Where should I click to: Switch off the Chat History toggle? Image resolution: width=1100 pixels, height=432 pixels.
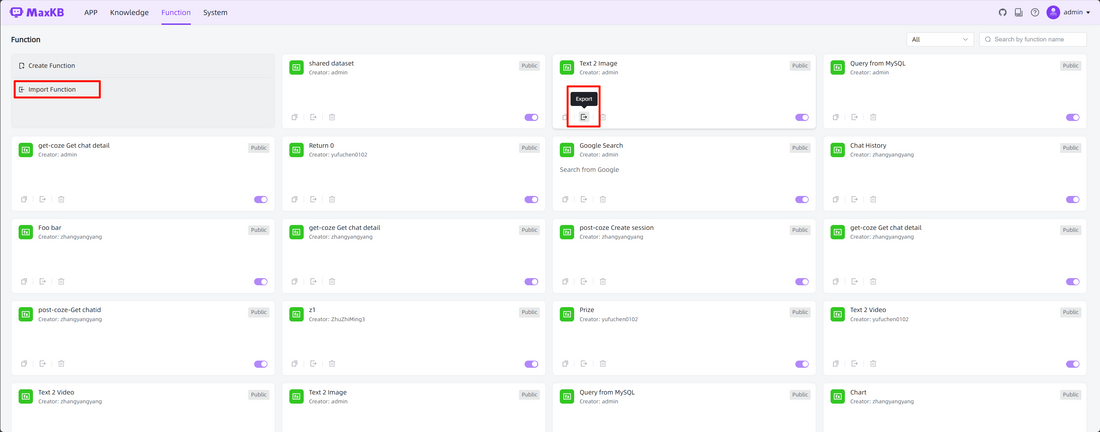click(1072, 199)
